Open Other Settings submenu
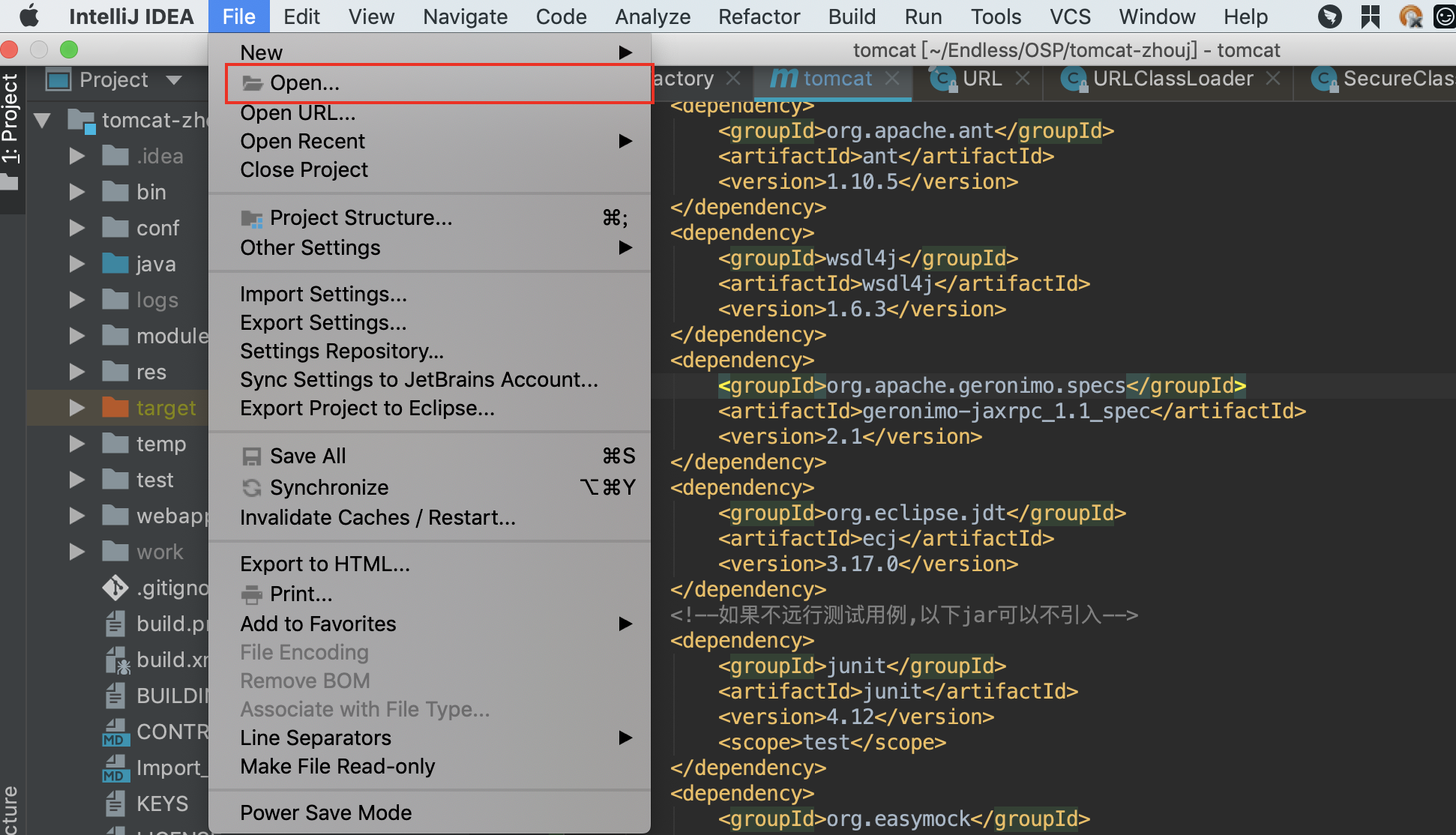Screen dimensions: 1456x835 430,248
